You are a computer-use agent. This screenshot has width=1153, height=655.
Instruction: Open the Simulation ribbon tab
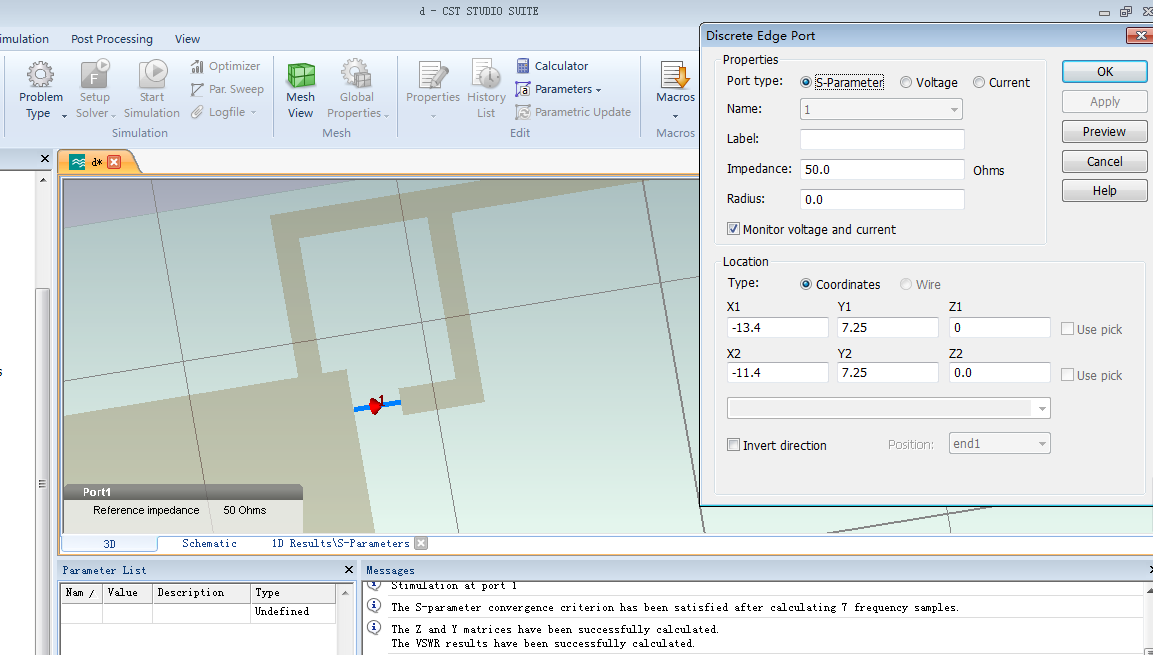[24, 39]
